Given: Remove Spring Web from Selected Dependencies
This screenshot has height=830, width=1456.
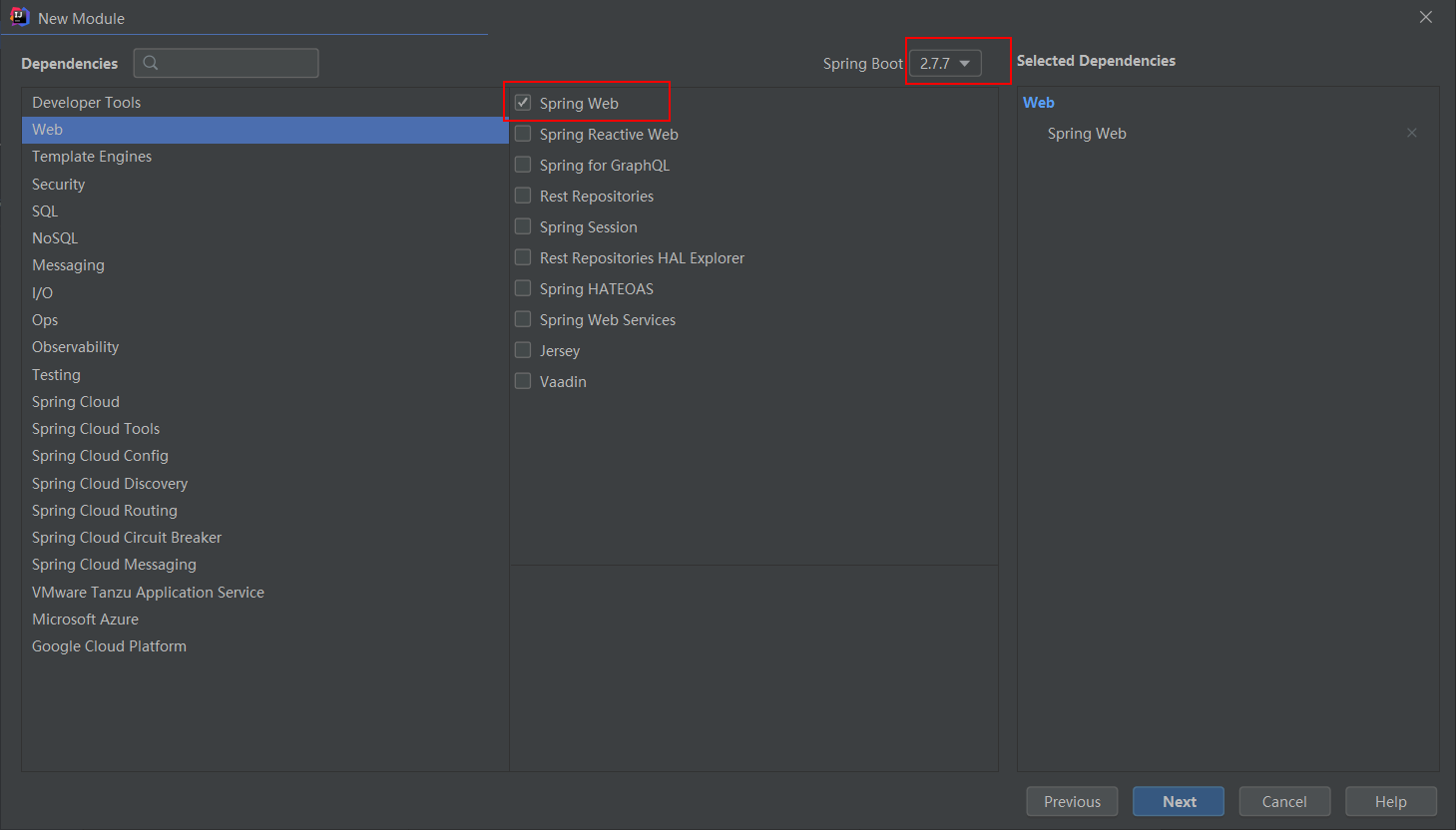Looking at the screenshot, I should pyautogui.click(x=1411, y=133).
